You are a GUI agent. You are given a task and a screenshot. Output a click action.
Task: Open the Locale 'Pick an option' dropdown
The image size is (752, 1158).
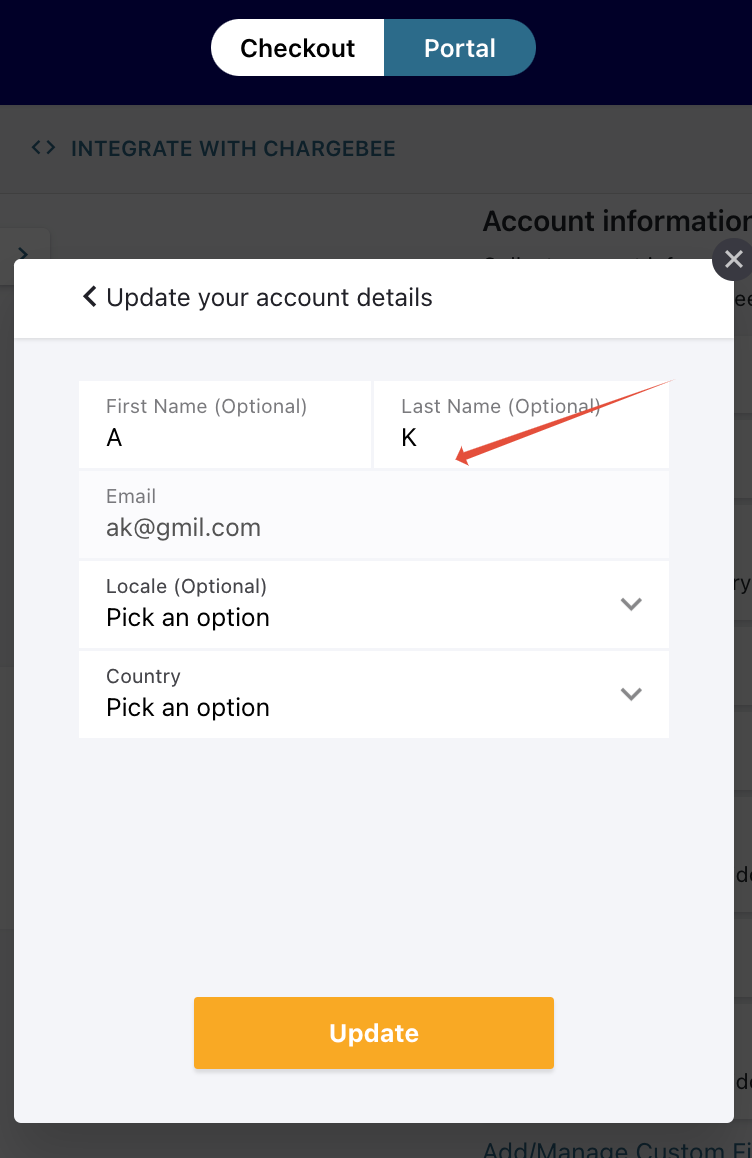(x=188, y=618)
